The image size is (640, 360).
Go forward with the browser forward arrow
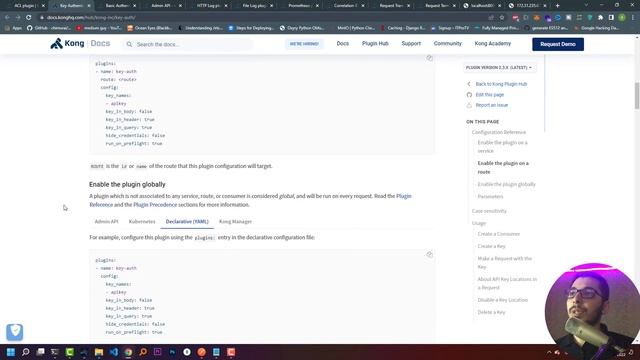[18, 18]
